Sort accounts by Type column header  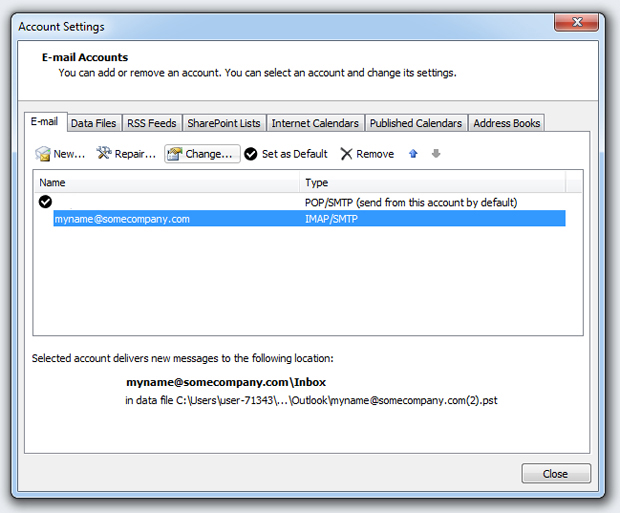pyautogui.click(x=432, y=183)
